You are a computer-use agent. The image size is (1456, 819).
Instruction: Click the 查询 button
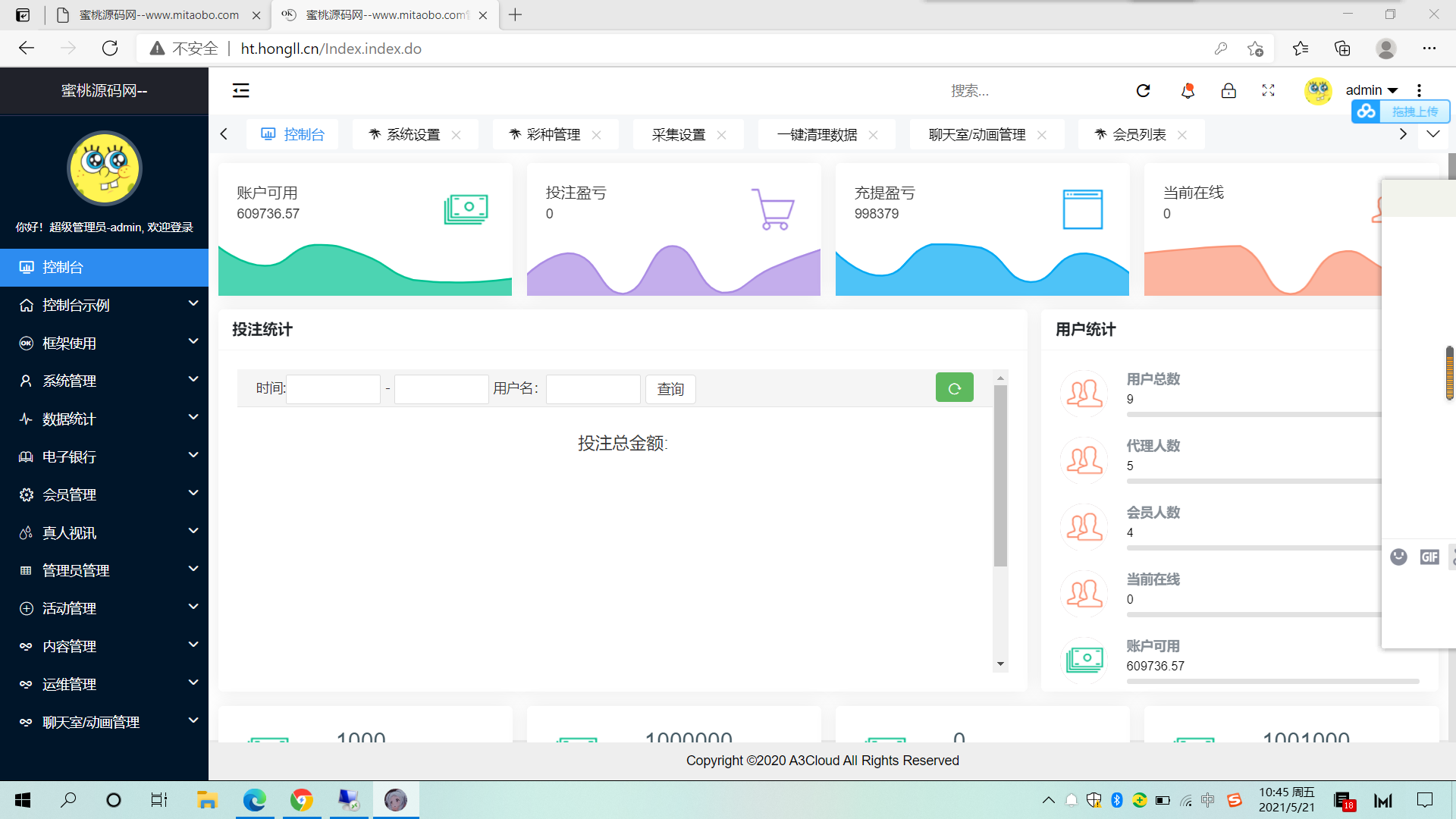(x=670, y=389)
